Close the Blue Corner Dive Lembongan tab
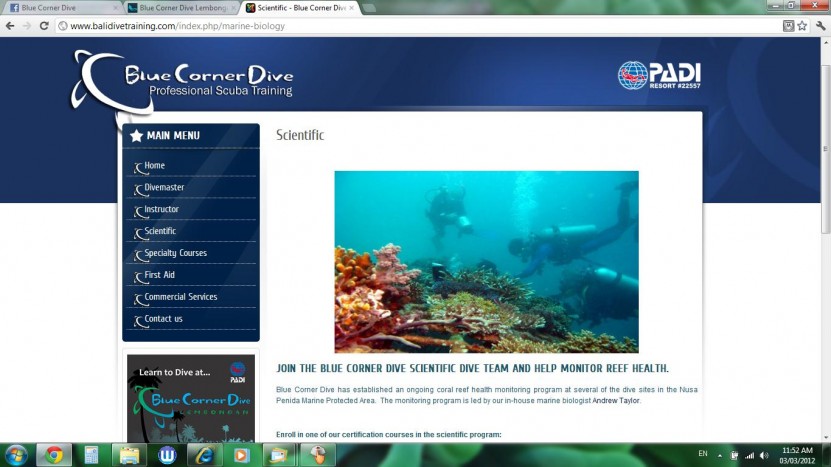The height and width of the screenshot is (467, 831). [x=234, y=8]
